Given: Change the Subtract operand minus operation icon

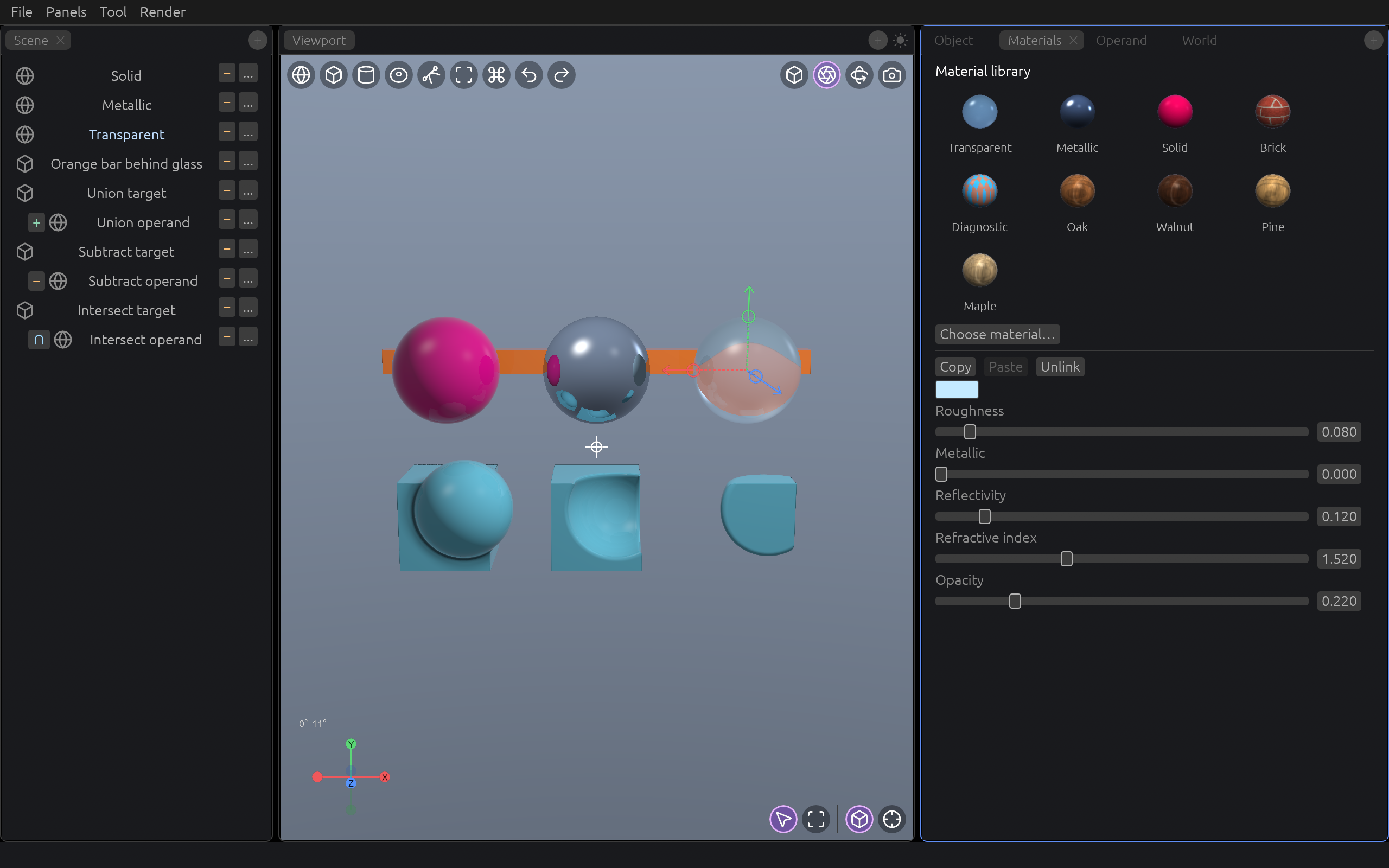Looking at the screenshot, I should [36, 282].
